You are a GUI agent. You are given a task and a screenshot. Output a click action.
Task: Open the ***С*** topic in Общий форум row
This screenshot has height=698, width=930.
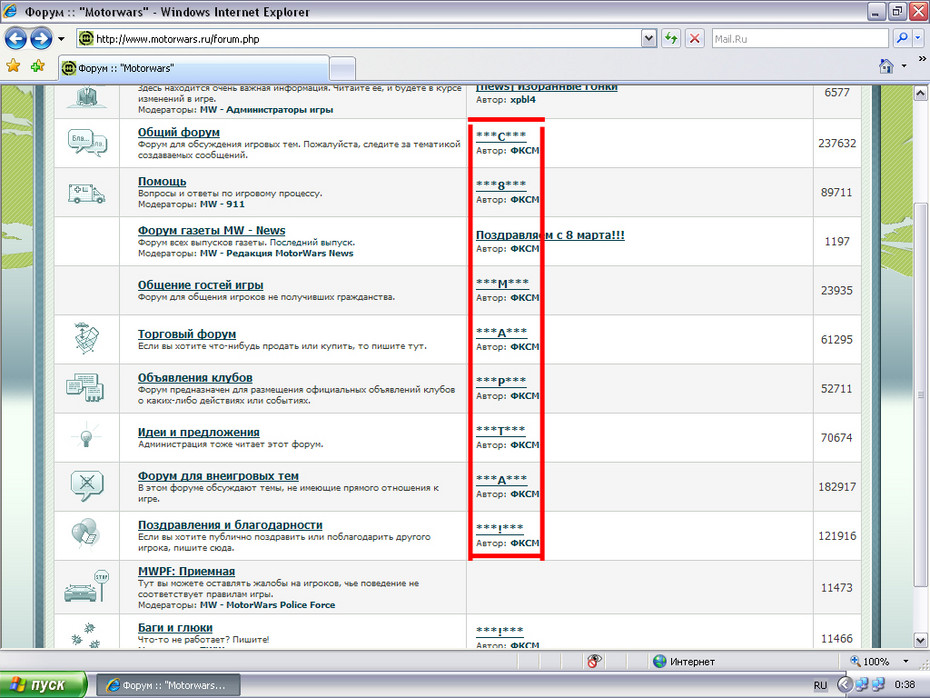[501, 136]
